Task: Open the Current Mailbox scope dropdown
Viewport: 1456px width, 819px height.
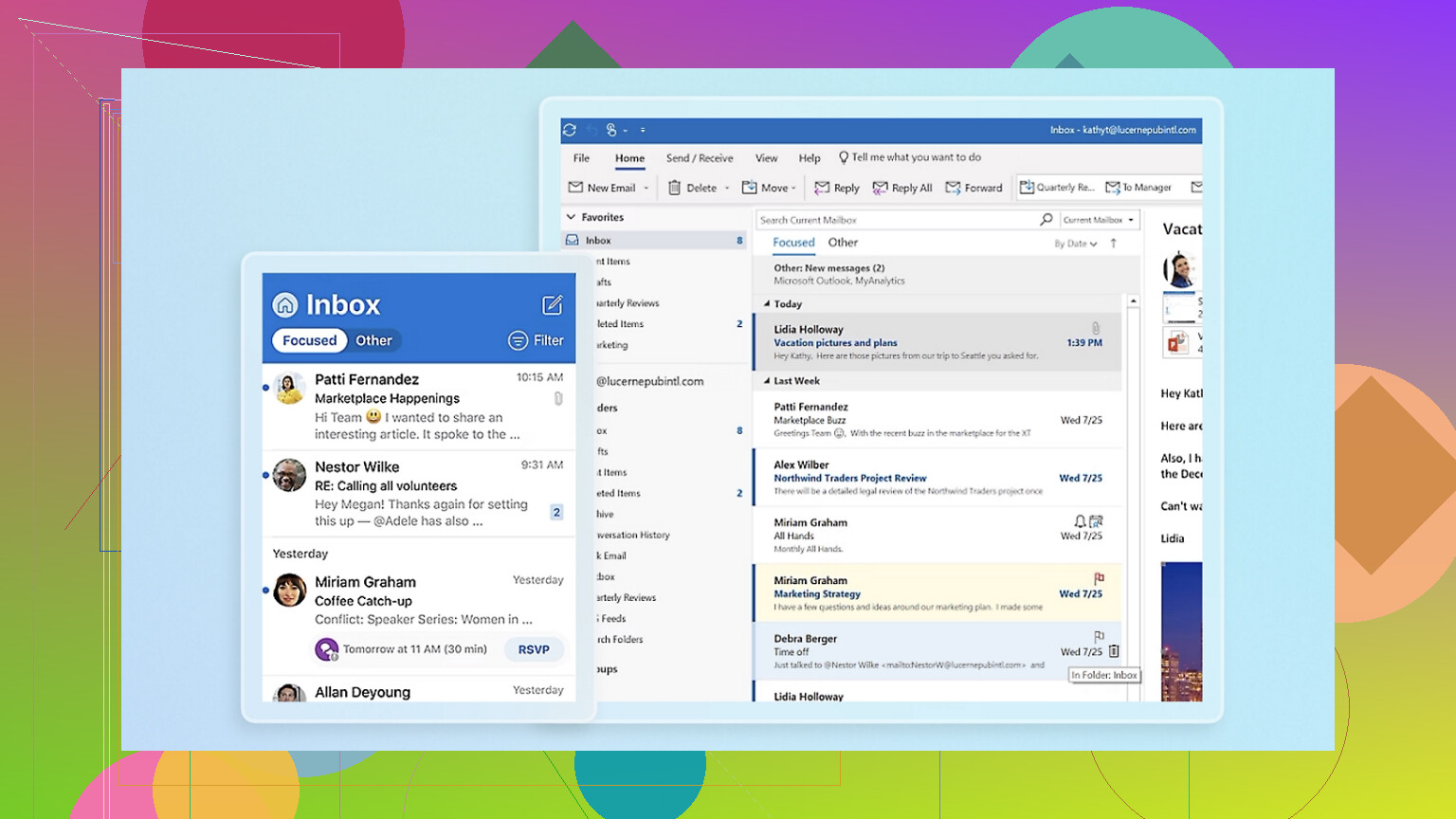Action: 1098,220
